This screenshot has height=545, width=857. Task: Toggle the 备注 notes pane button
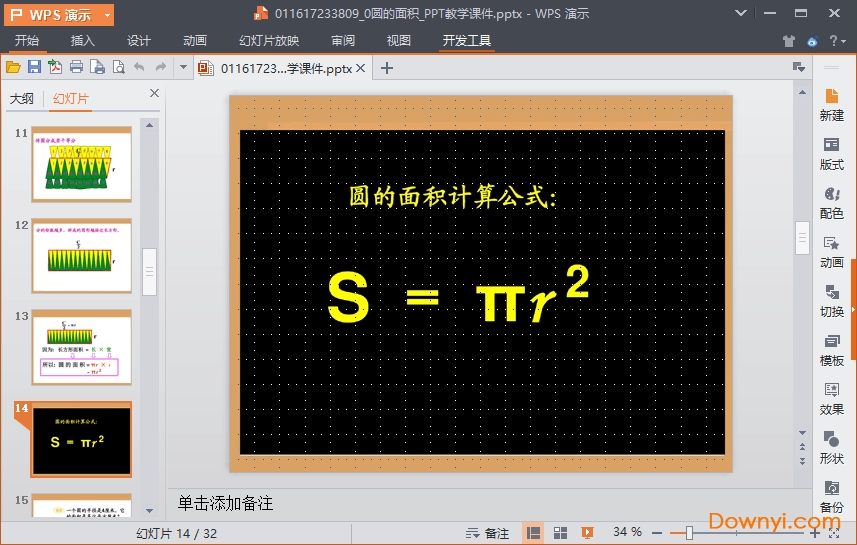[487, 533]
